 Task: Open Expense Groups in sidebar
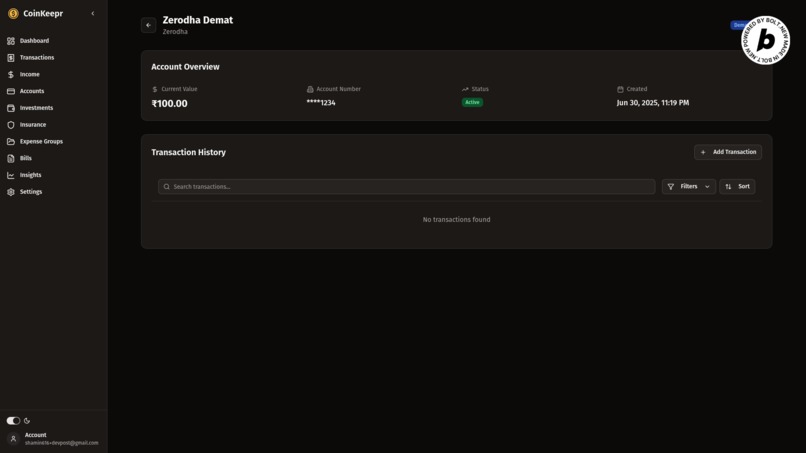point(41,141)
